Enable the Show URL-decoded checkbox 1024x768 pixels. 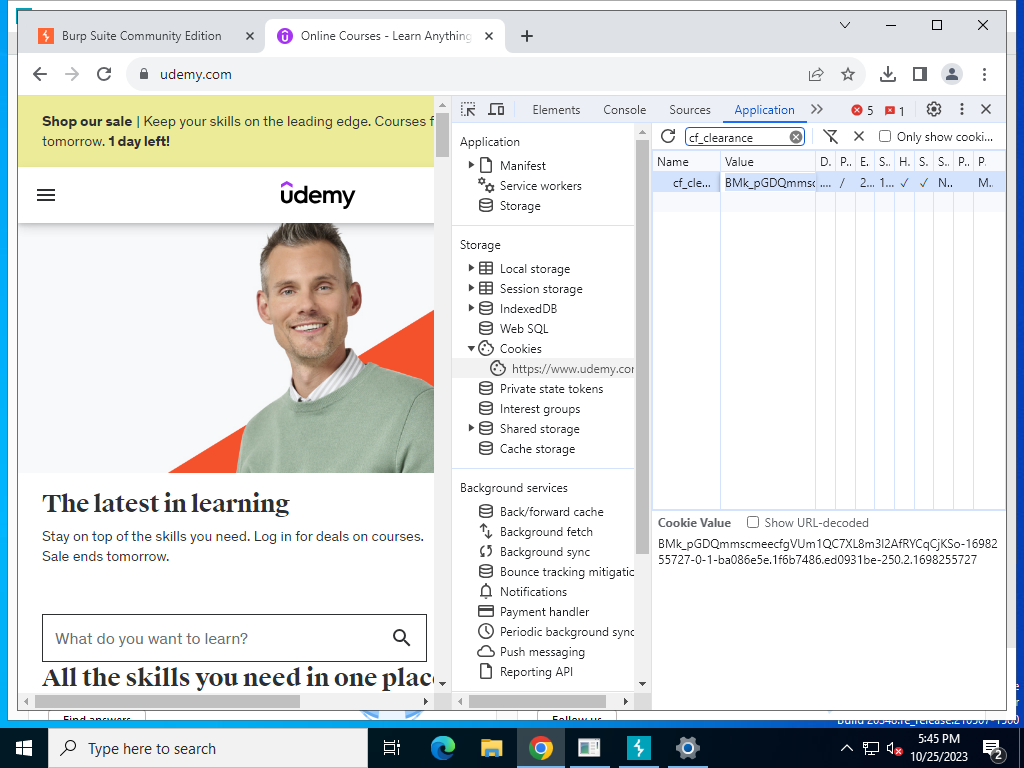(x=752, y=522)
